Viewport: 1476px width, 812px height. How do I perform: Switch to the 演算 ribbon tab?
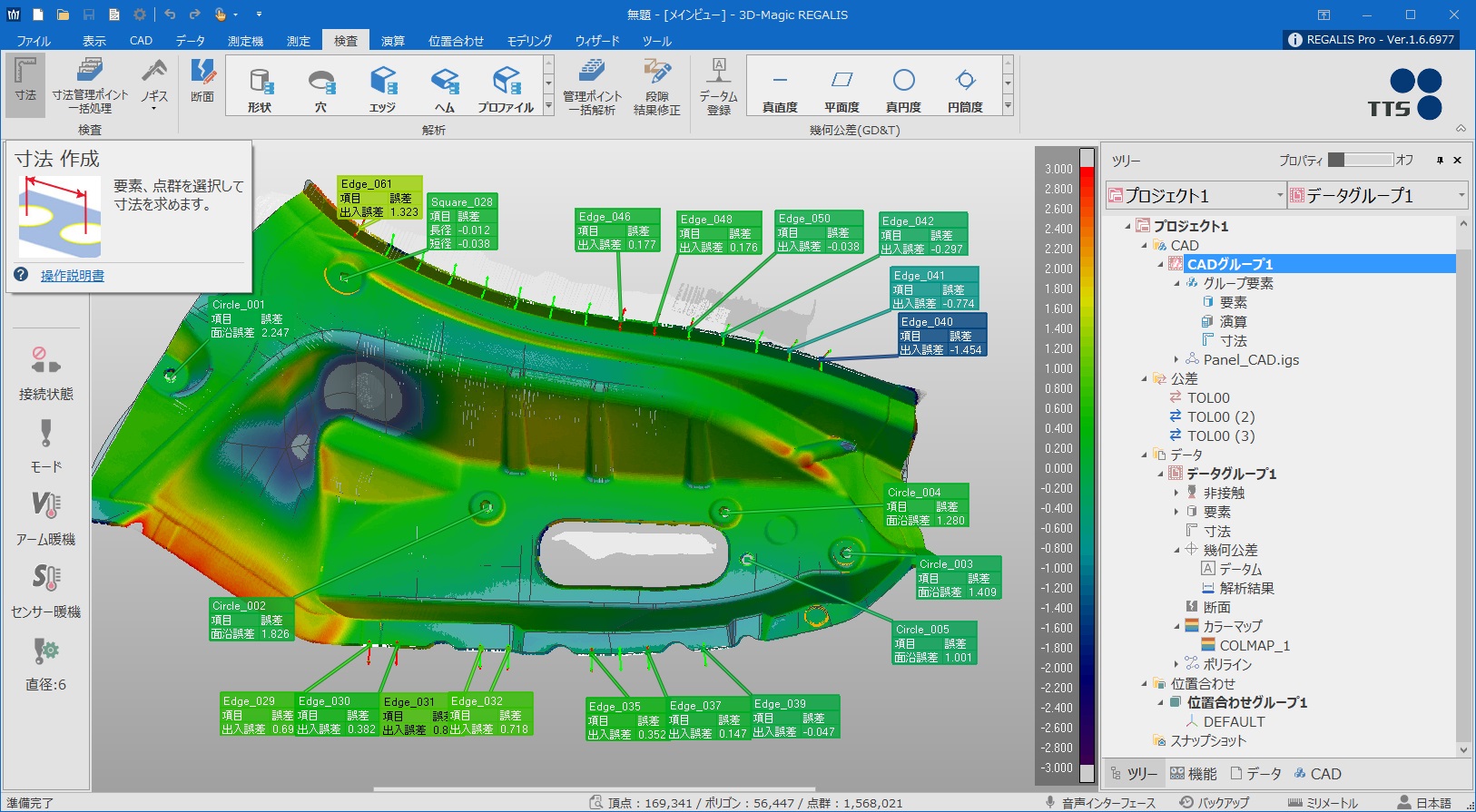[393, 41]
